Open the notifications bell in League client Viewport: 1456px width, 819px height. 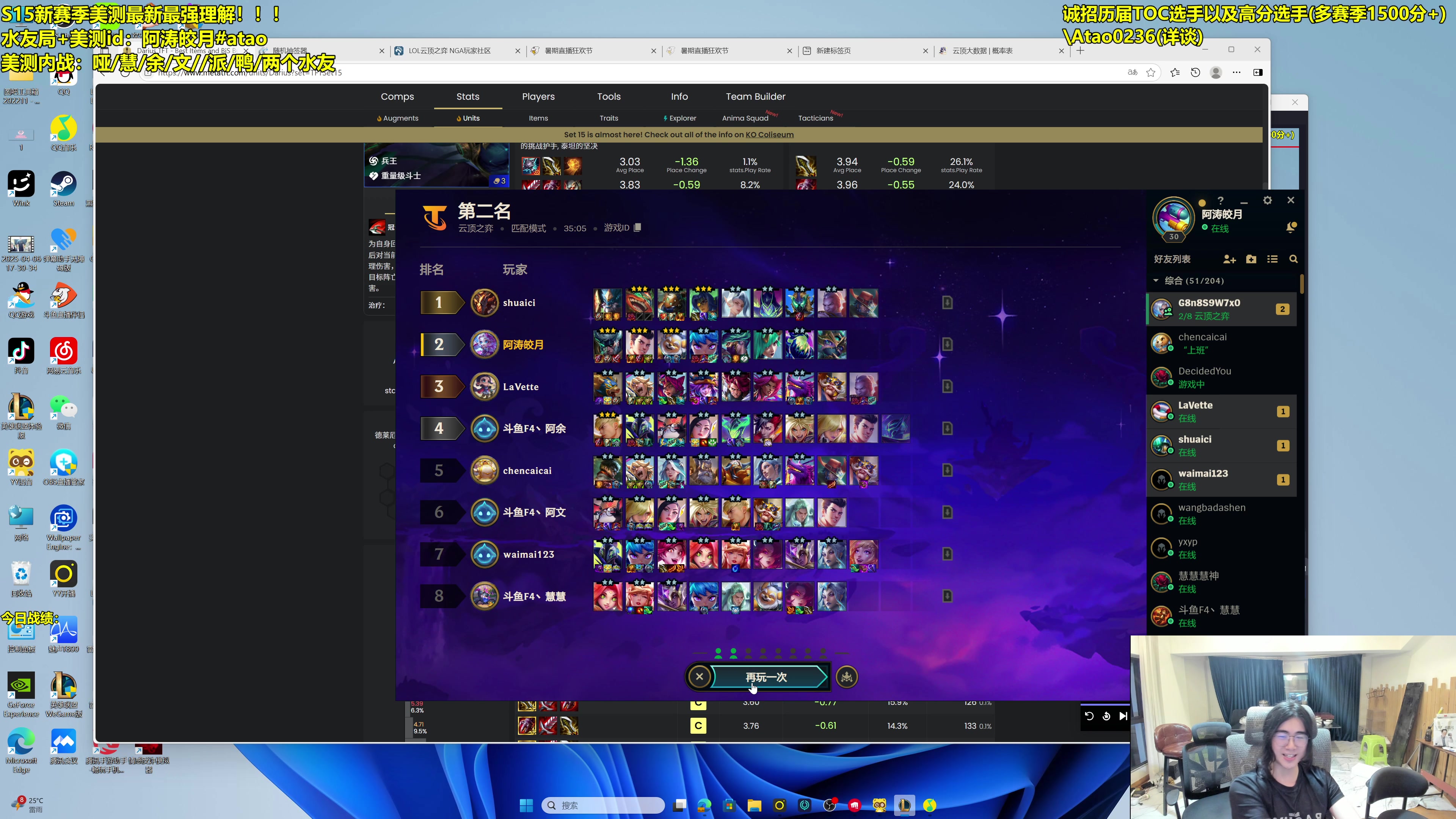[1291, 227]
